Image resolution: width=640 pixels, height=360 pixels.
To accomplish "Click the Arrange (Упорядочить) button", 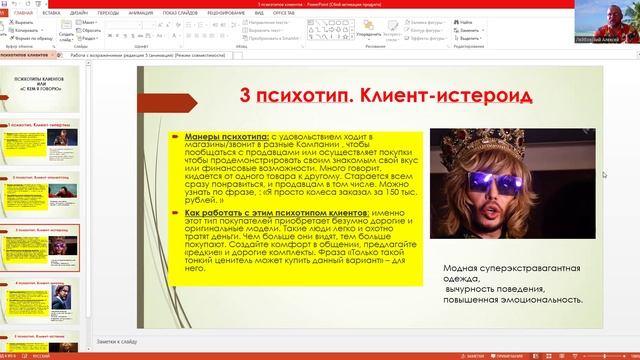I will pos(369,29).
